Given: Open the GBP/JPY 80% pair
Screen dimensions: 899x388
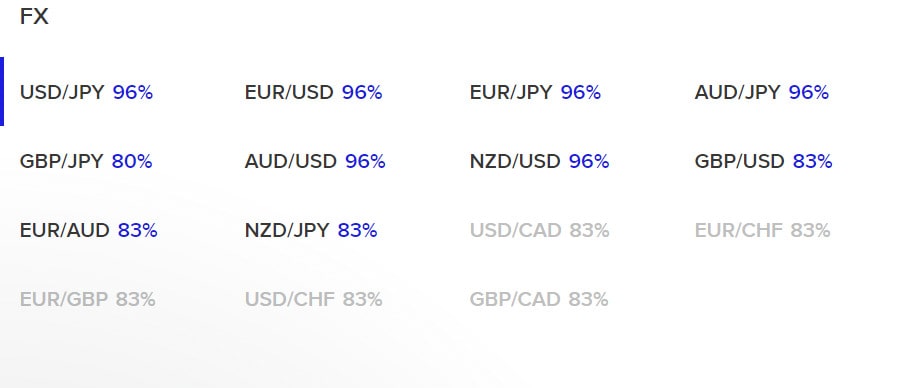Looking at the screenshot, I should point(86,162).
